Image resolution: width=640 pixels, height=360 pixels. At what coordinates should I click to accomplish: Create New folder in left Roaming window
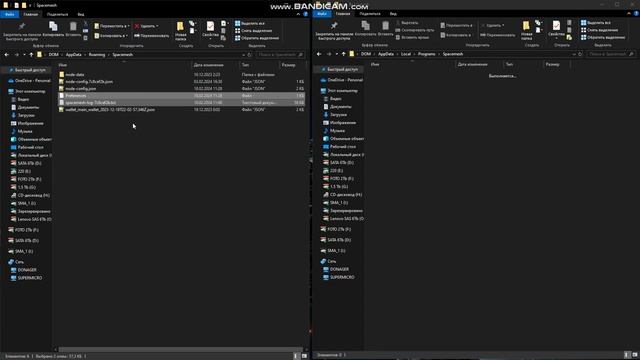(x=180, y=31)
